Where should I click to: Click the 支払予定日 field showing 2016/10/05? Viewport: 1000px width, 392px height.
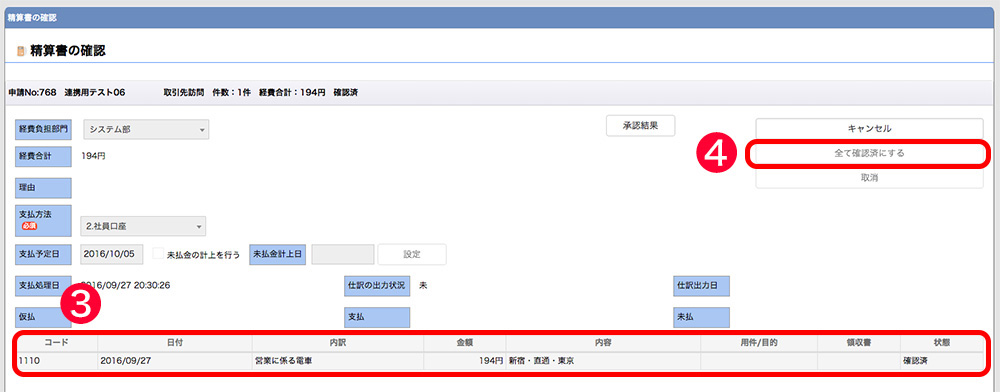coord(112,254)
